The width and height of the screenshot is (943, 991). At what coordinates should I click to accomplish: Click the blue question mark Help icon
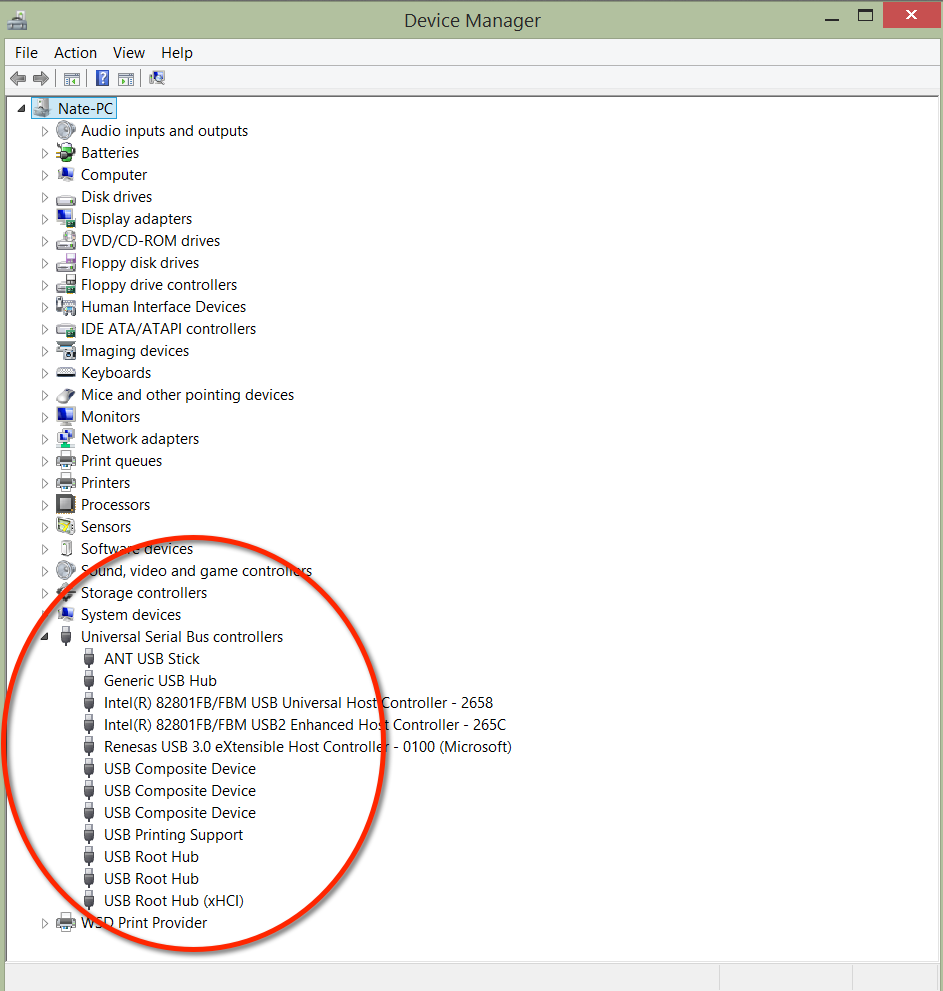pos(101,79)
